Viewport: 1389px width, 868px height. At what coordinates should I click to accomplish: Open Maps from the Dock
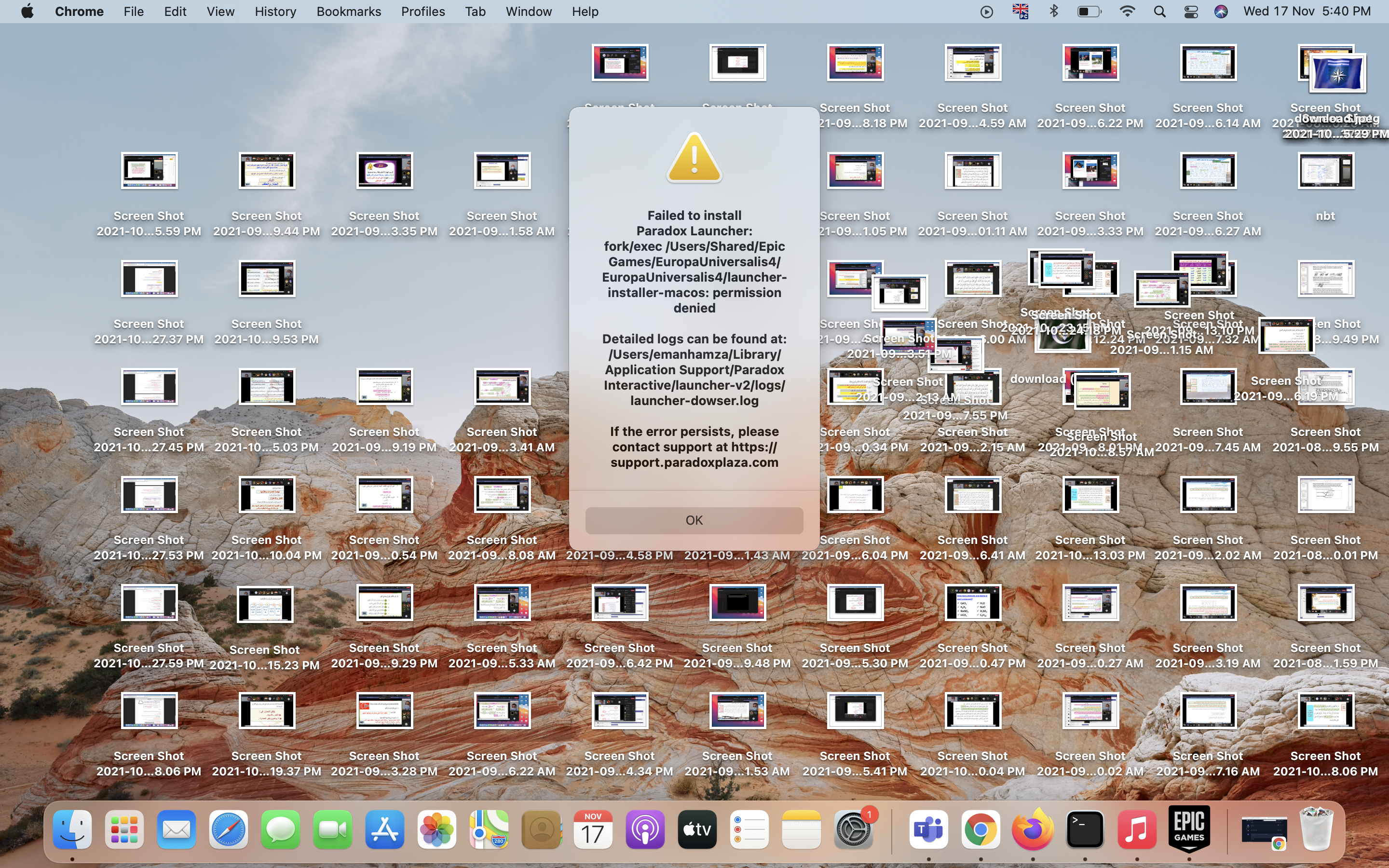(x=489, y=829)
